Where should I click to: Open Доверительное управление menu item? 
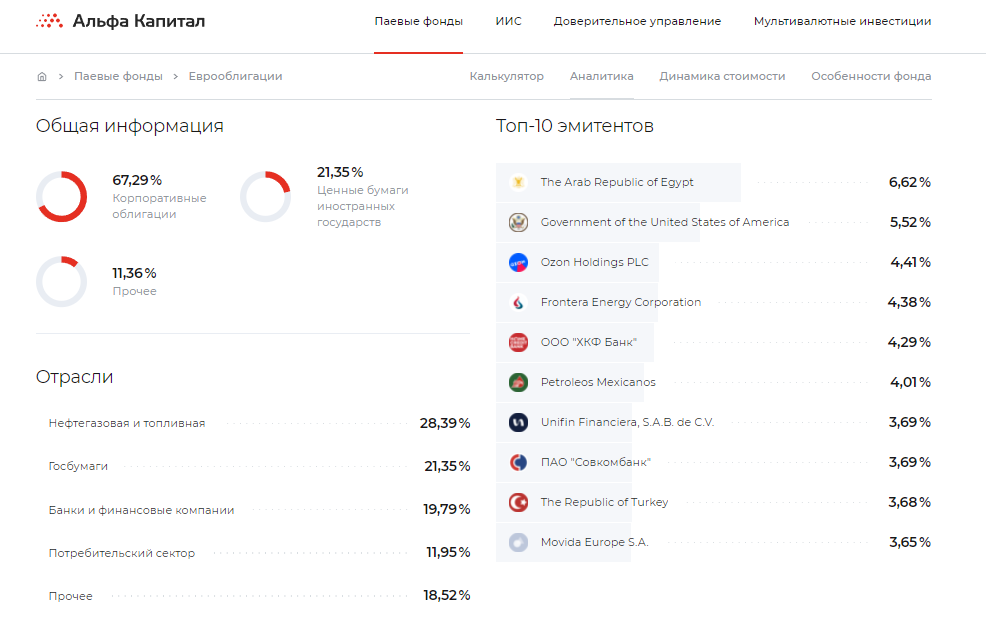pos(637,21)
